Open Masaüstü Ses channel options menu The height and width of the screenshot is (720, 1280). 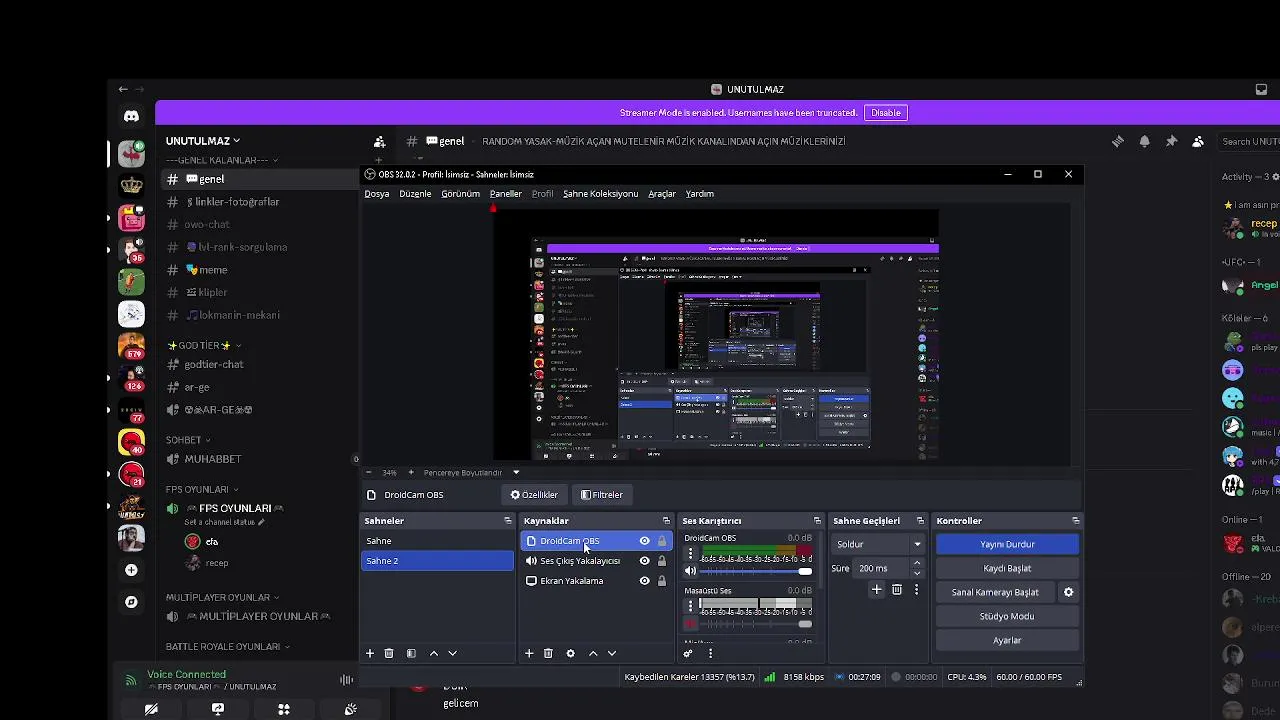point(690,606)
